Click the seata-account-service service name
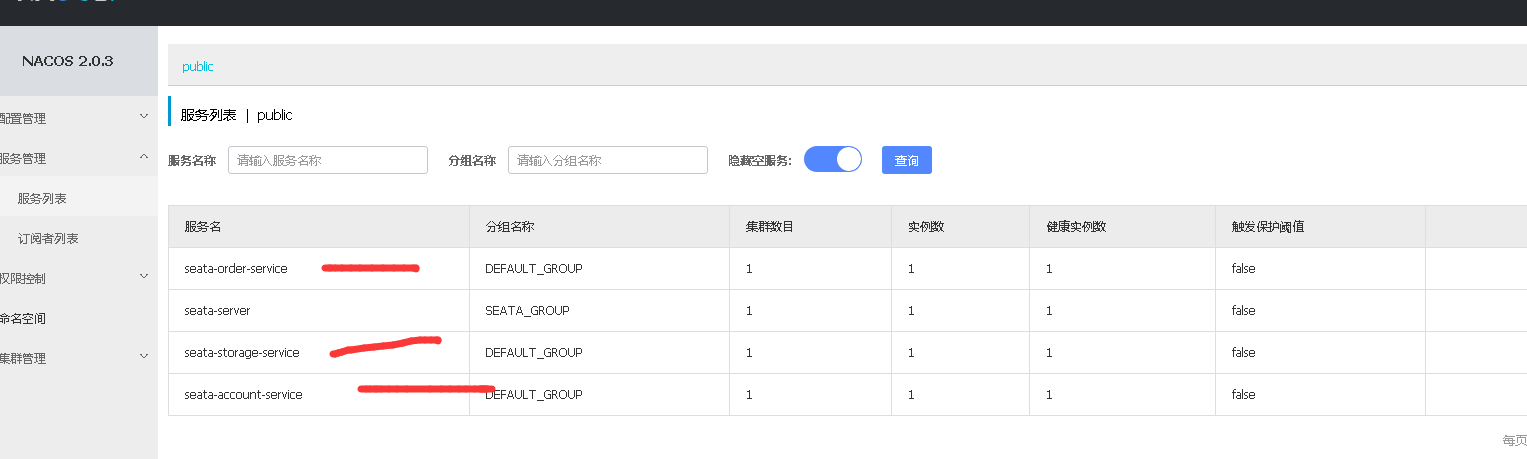 [243, 395]
